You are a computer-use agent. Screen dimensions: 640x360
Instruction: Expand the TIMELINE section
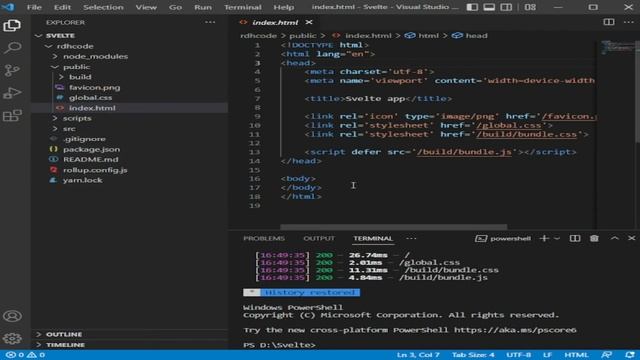click(x=65, y=345)
